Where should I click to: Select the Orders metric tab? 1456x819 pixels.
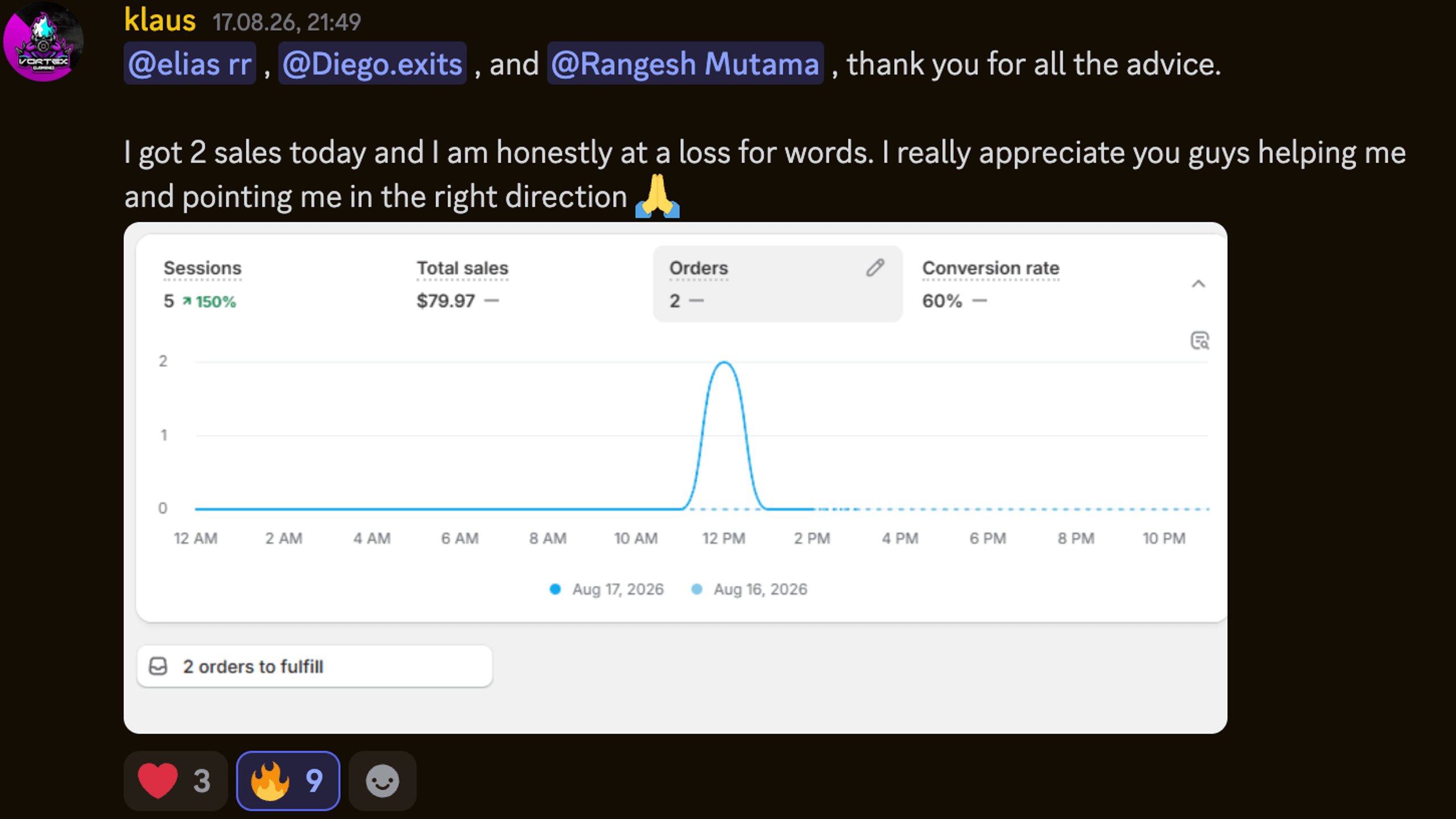pyautogui.click(x=777, y=284)
